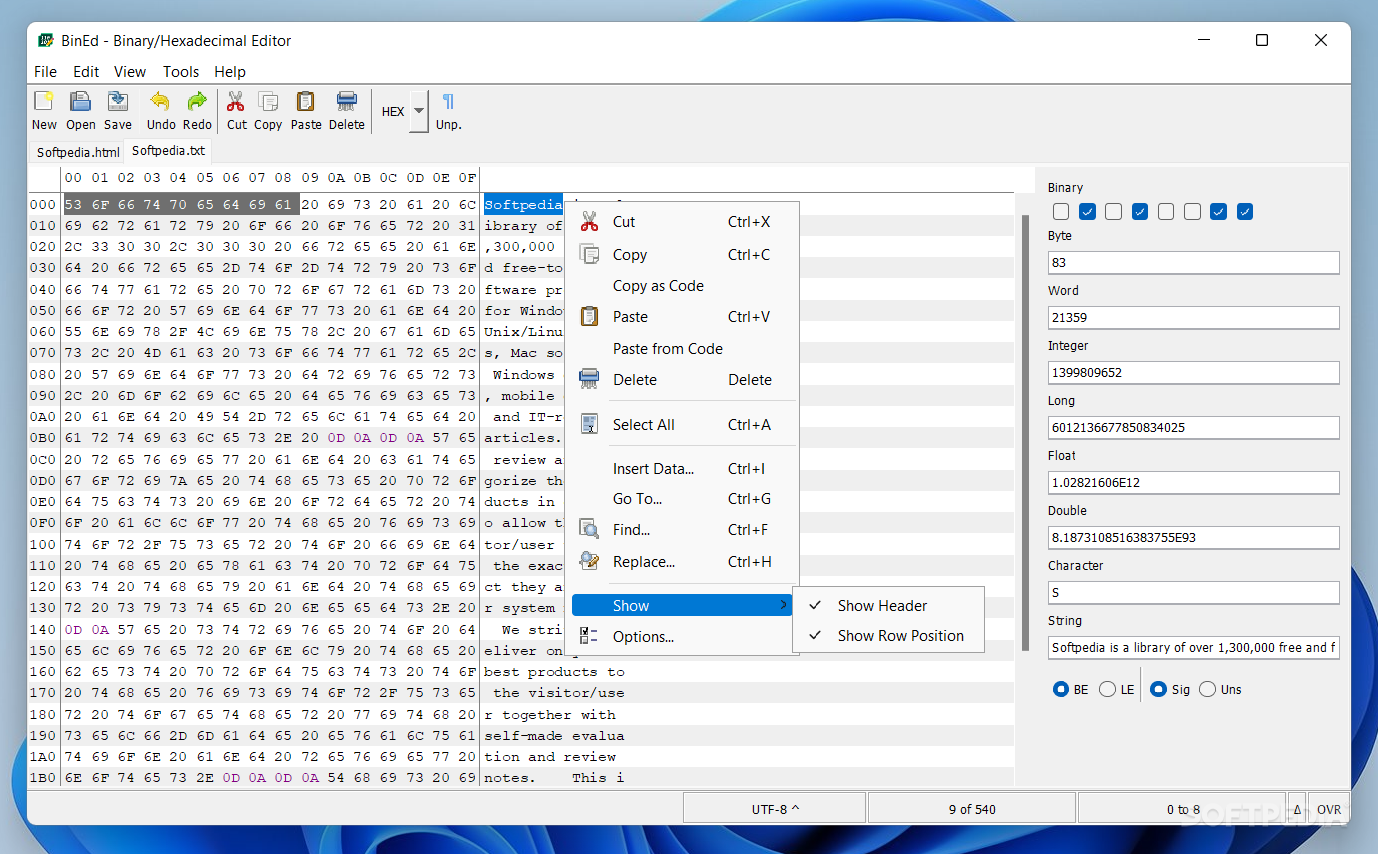1378x854 pixels.
Task: Choose Go To... menu entry
Action: [684, 499]
